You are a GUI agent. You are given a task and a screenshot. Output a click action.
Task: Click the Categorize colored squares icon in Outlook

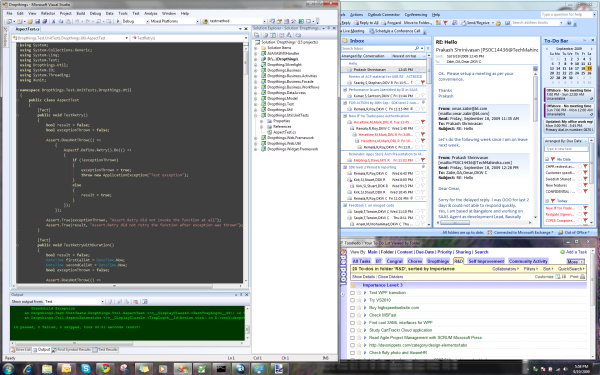(439, 23)
